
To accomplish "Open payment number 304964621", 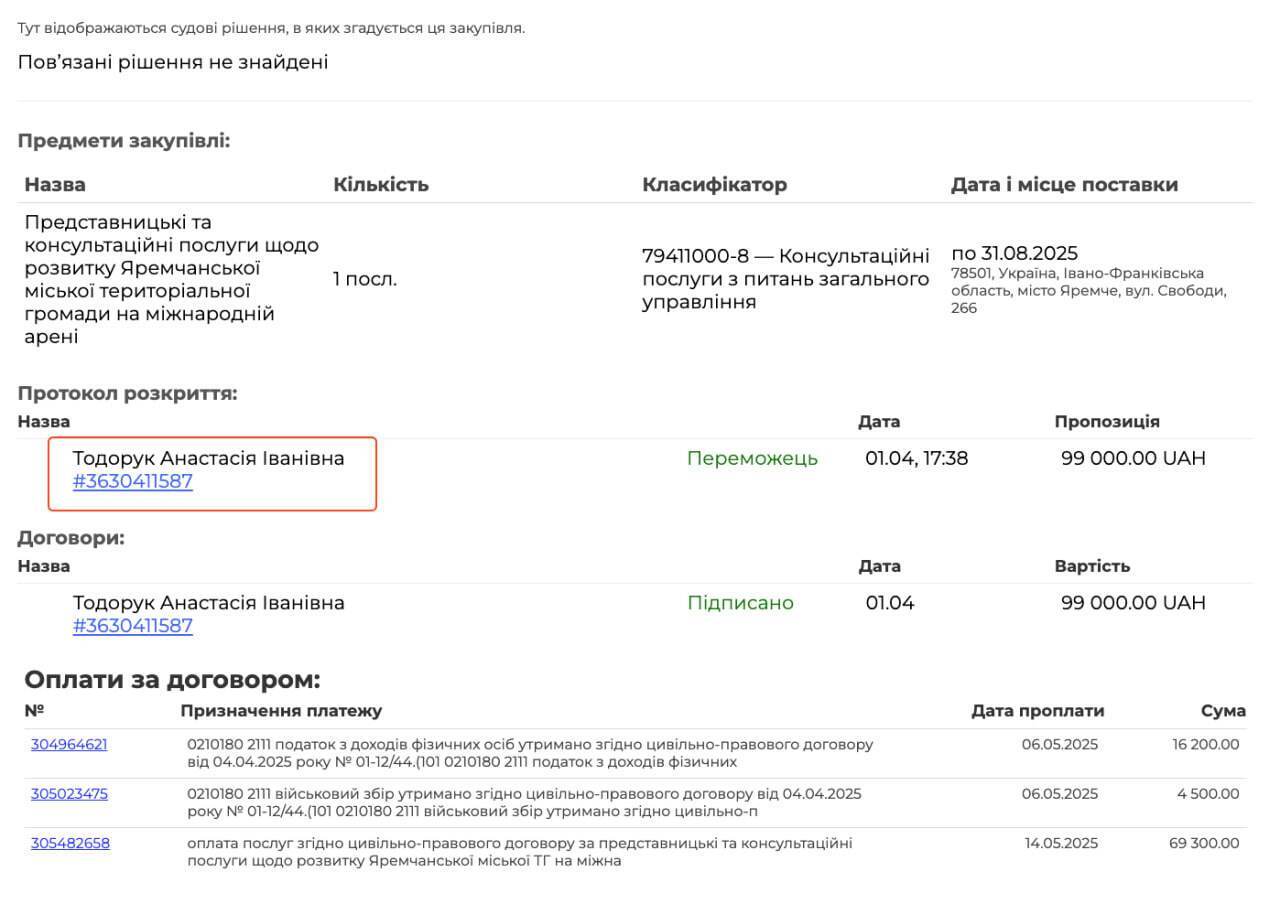I will coord(69,745).
